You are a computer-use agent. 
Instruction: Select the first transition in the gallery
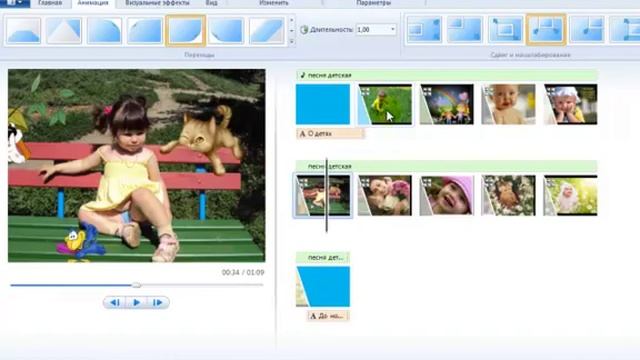[24, 30]
